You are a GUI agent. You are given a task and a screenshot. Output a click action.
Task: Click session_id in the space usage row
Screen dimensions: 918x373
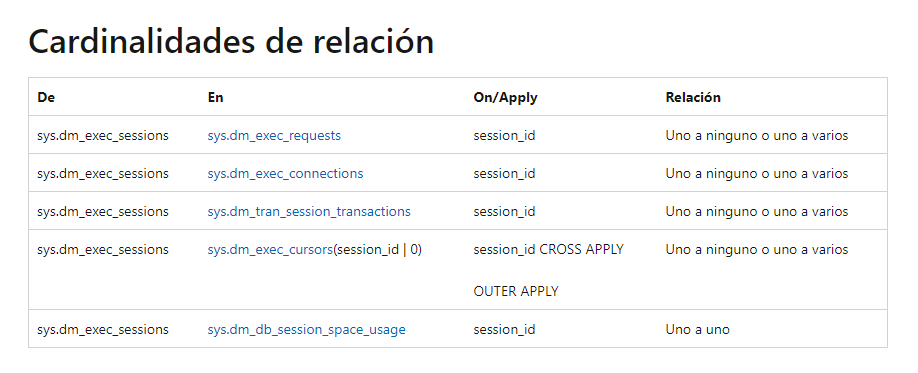504,330
